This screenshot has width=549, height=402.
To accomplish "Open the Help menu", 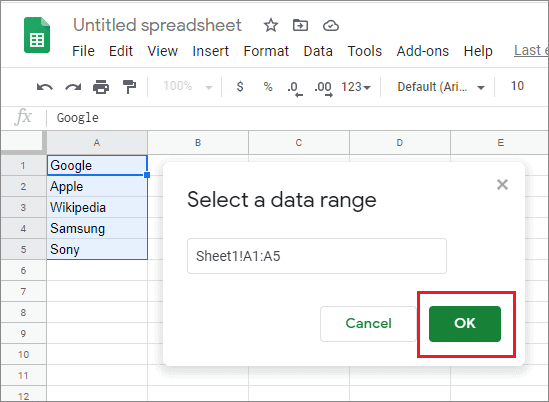I will [x=478, y=51].
